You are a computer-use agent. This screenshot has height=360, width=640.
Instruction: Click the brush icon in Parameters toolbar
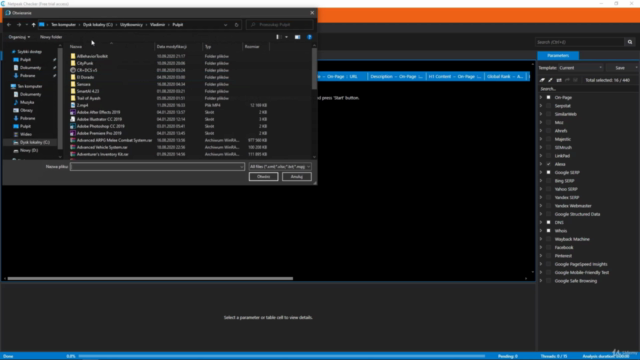click(x=550, y=80)
